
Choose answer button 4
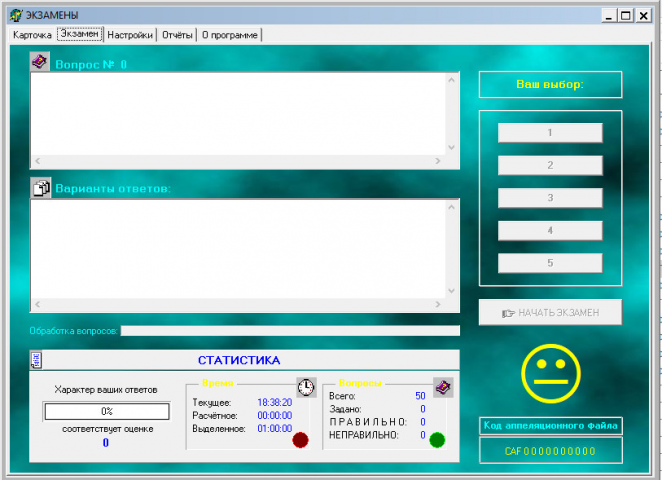[x=550, y=231]
